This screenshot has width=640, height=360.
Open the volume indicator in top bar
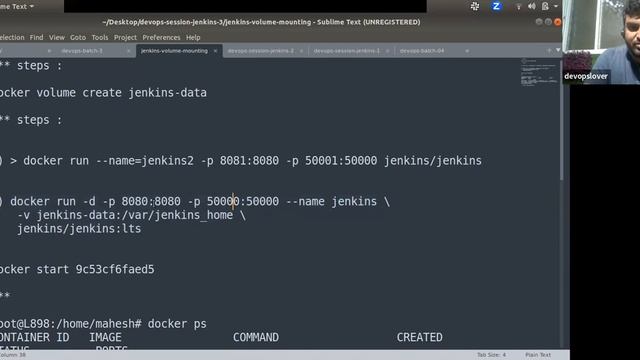point(531,6)
